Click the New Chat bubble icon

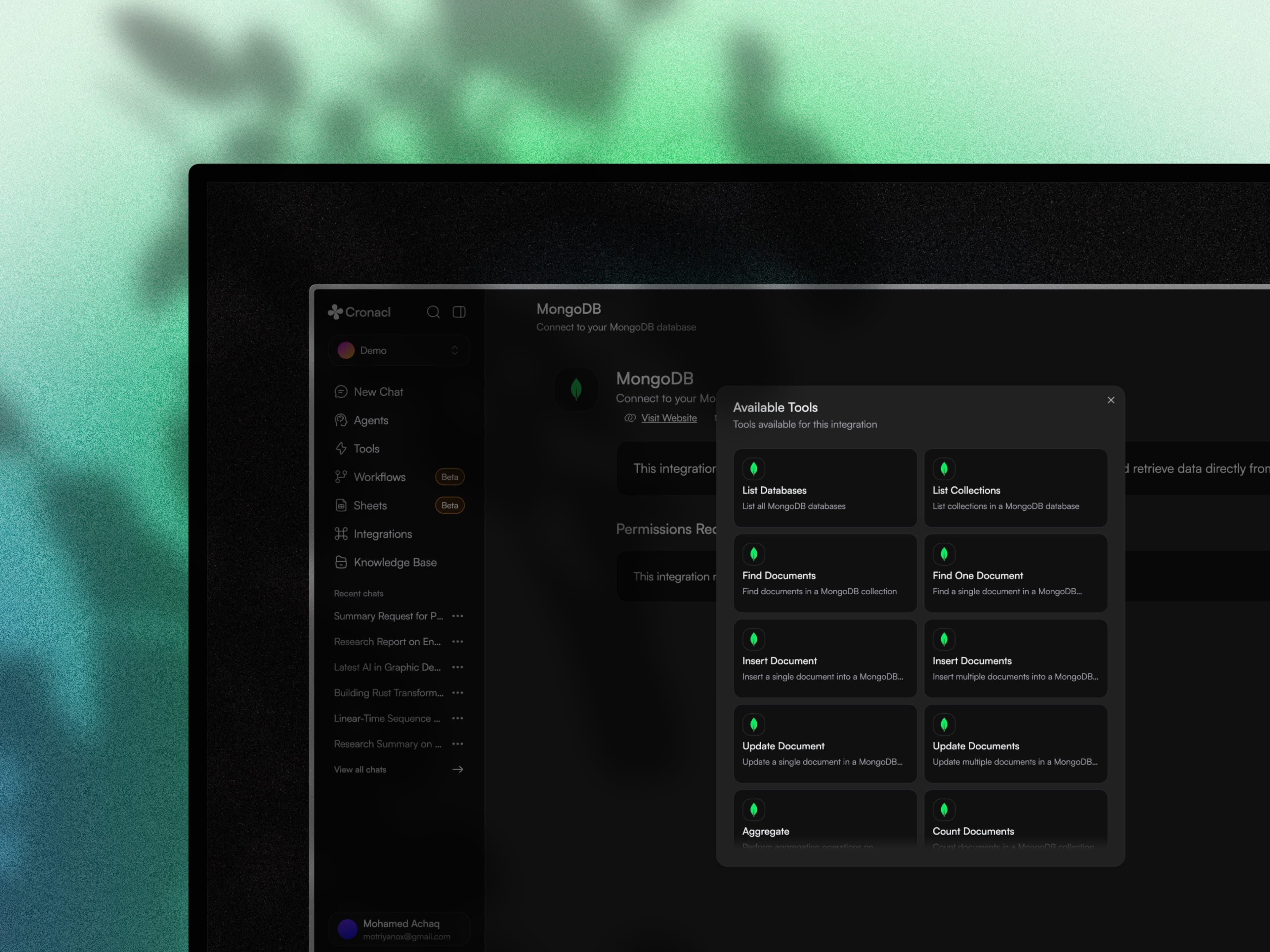[x=341, y=392]
